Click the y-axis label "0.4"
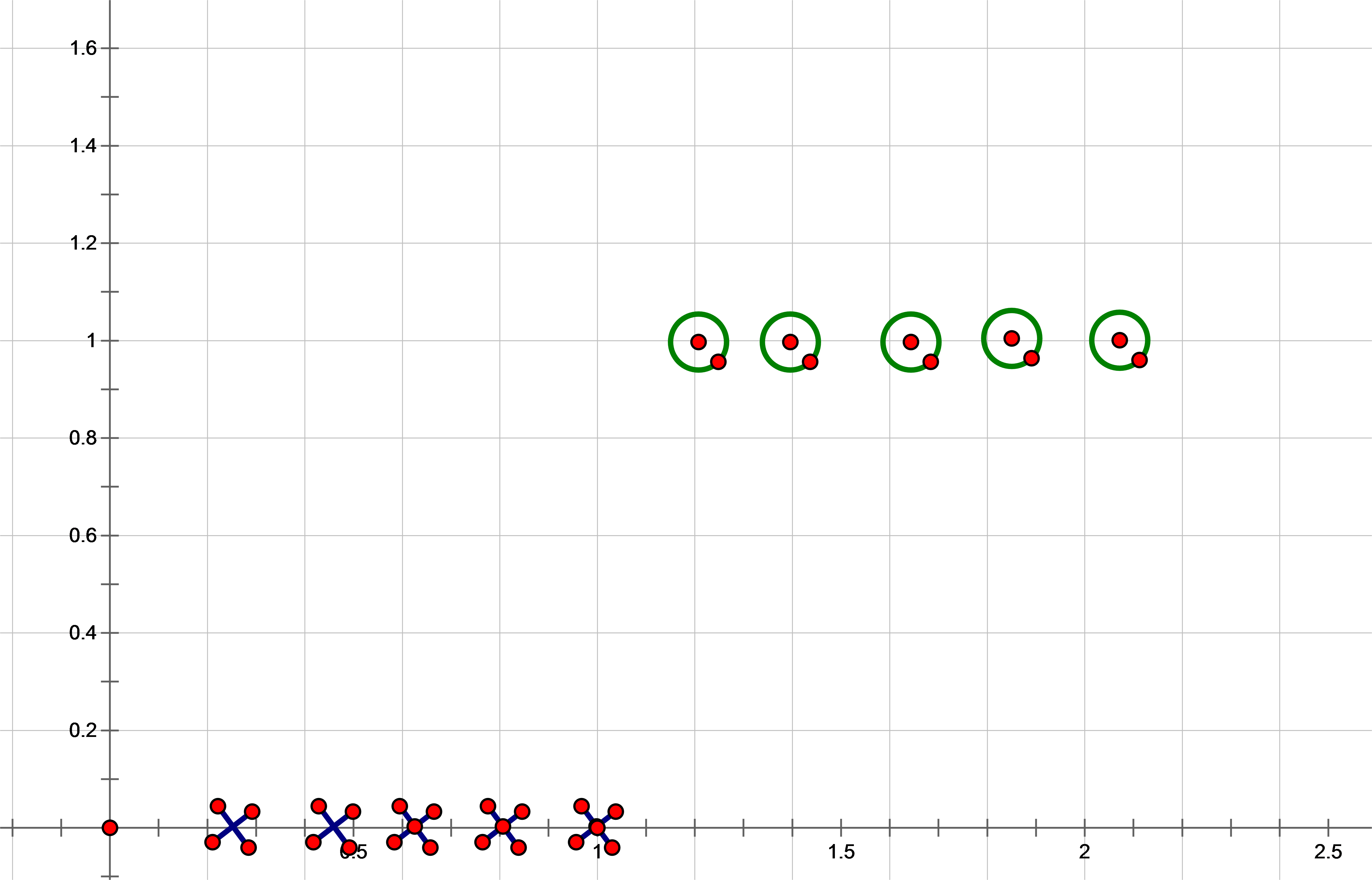Image resolution: width=1372 pixels, height=880 pixels. pos(83,633)
